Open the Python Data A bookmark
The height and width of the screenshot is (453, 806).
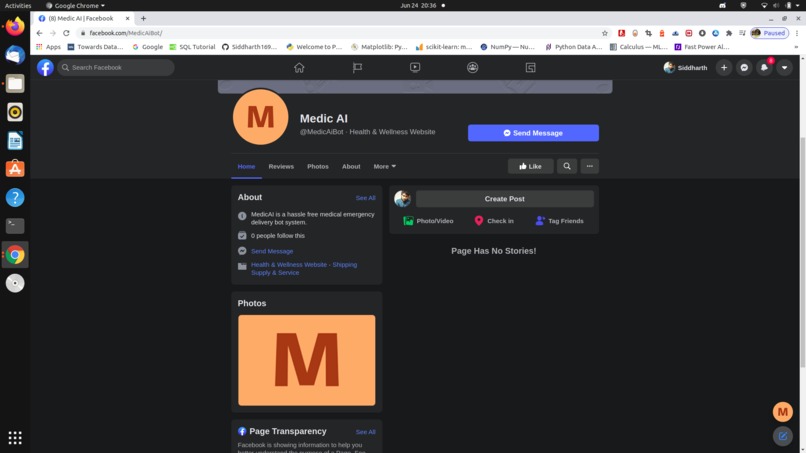[573, 47]
